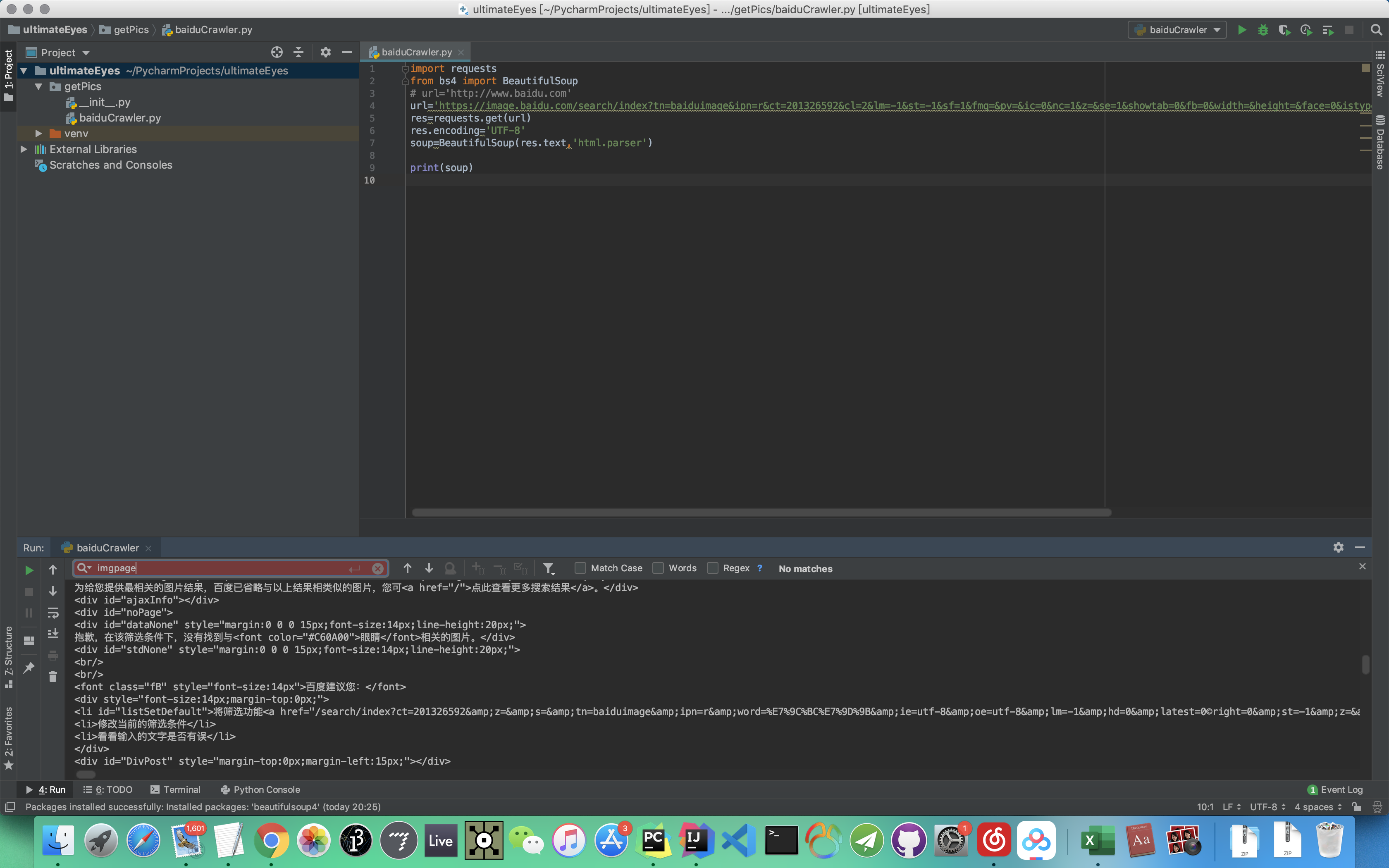Open WeChat from the Dock
Screen dimensions: 1389x868
526,841
